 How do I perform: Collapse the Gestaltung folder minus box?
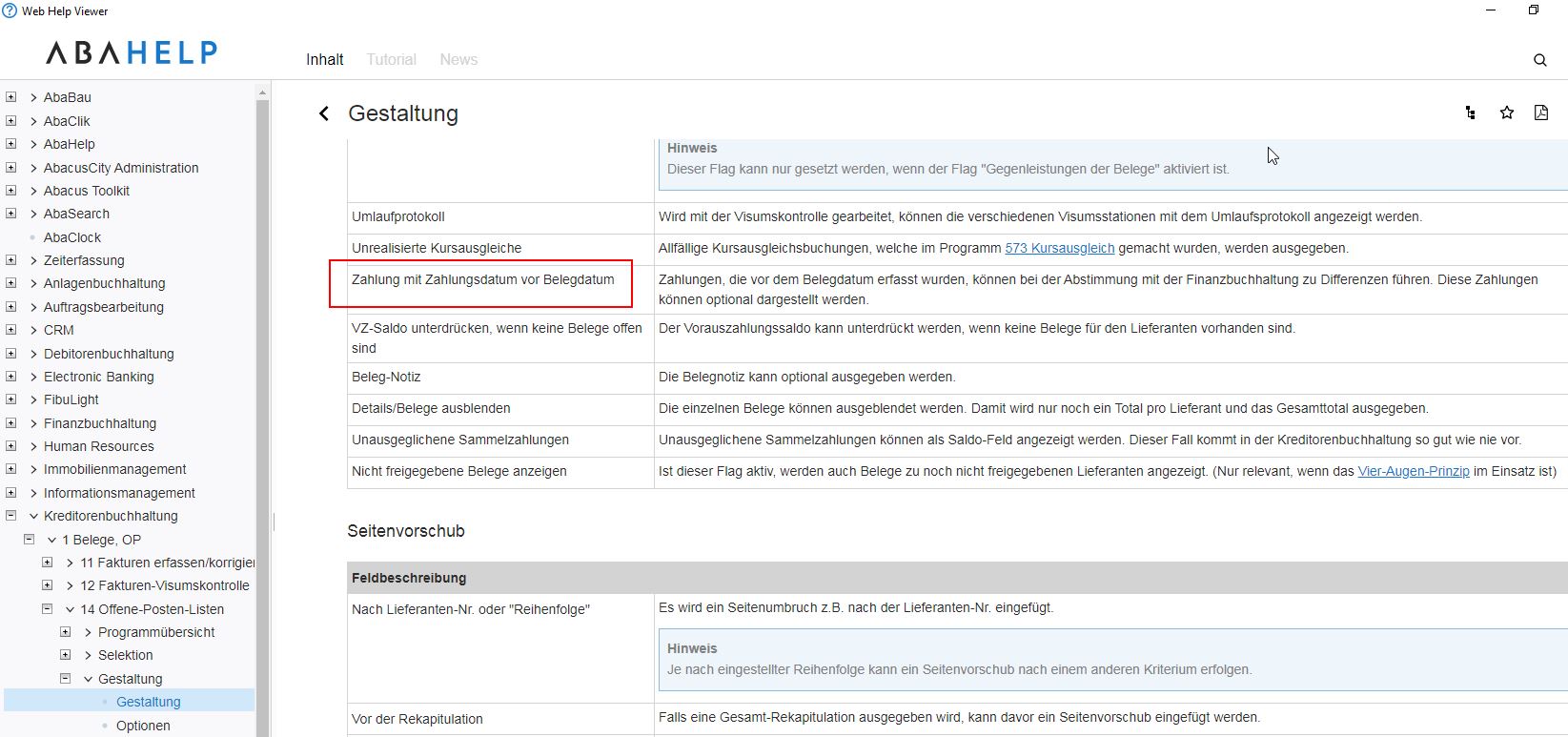(65, 679)
